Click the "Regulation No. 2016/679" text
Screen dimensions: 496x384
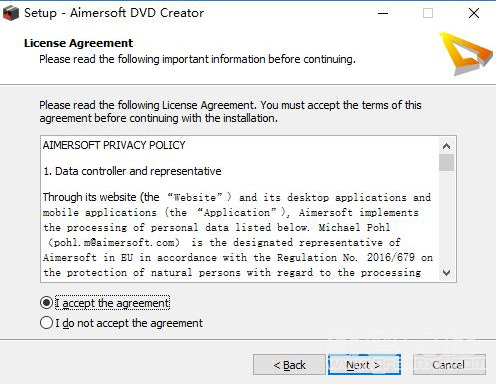(346, 257)
